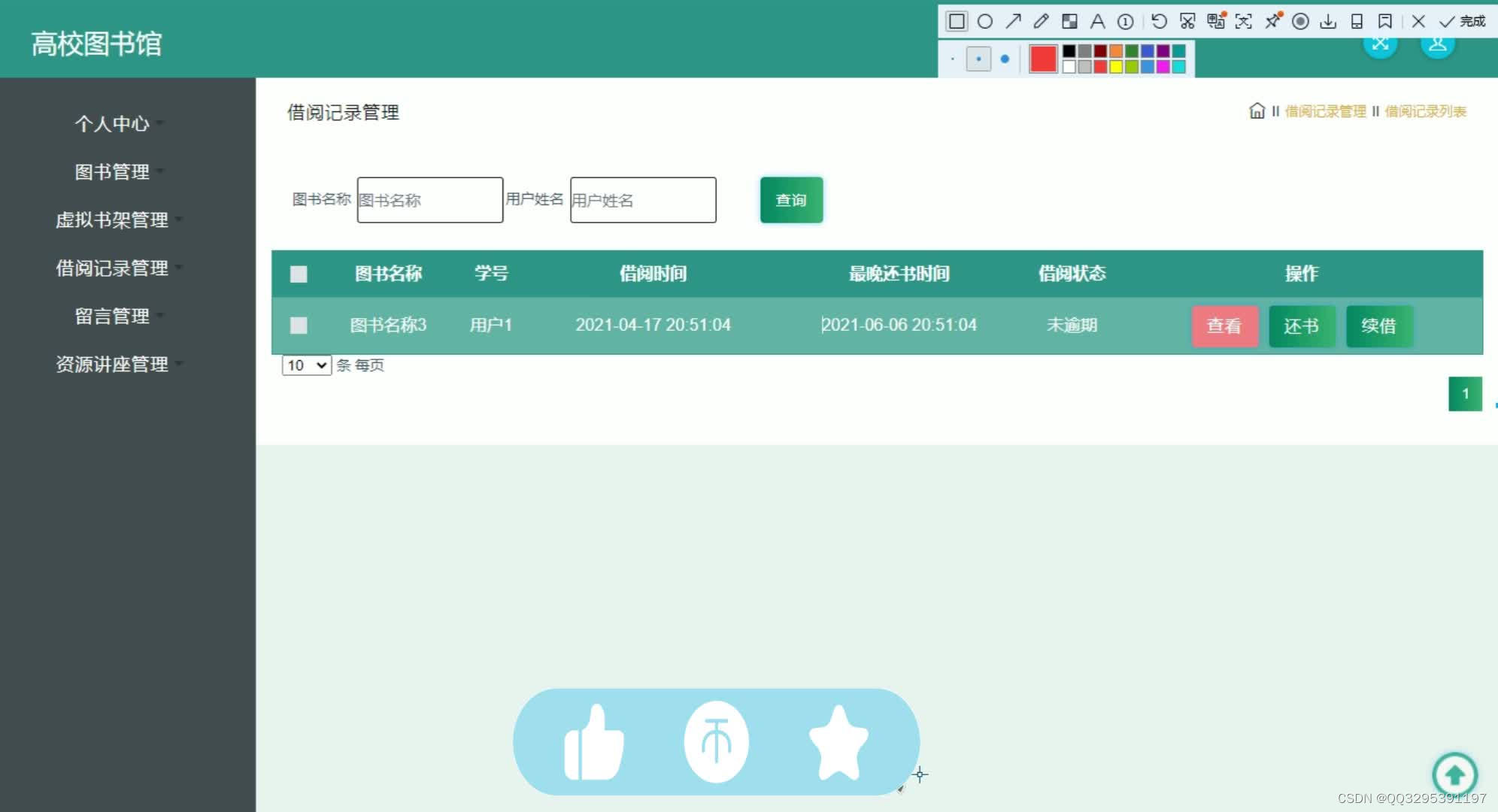The width and height of the screenshot is (1498, 812).
Task: Send the screenshot to phone
Action: (x=1357, y=21)
